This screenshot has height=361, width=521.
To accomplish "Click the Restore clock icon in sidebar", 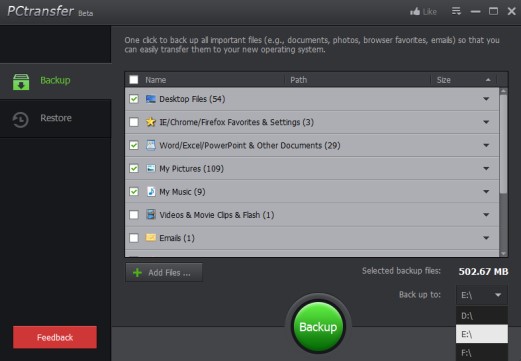I will [20, 120].
